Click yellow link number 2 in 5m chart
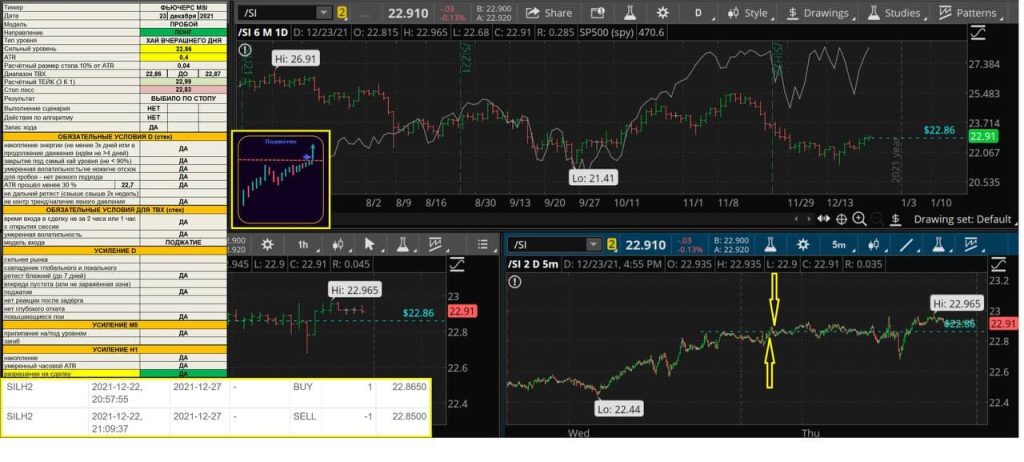This screenshot has height=462, width=1024. coord(612,244)
